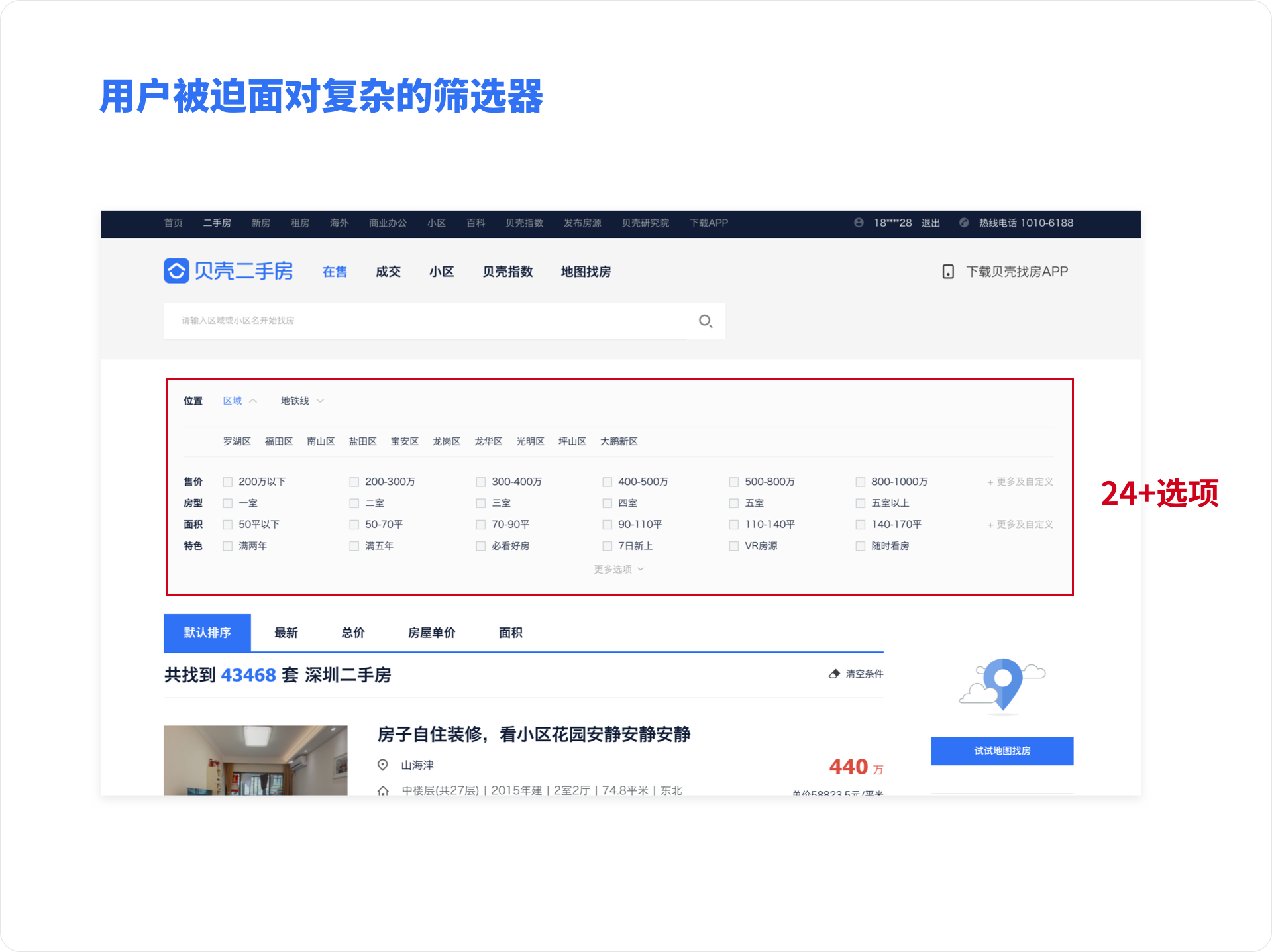Click the location pin icon beside 山海津
The height and width of the screenshot is (952, 1272).
coord(382,765)
